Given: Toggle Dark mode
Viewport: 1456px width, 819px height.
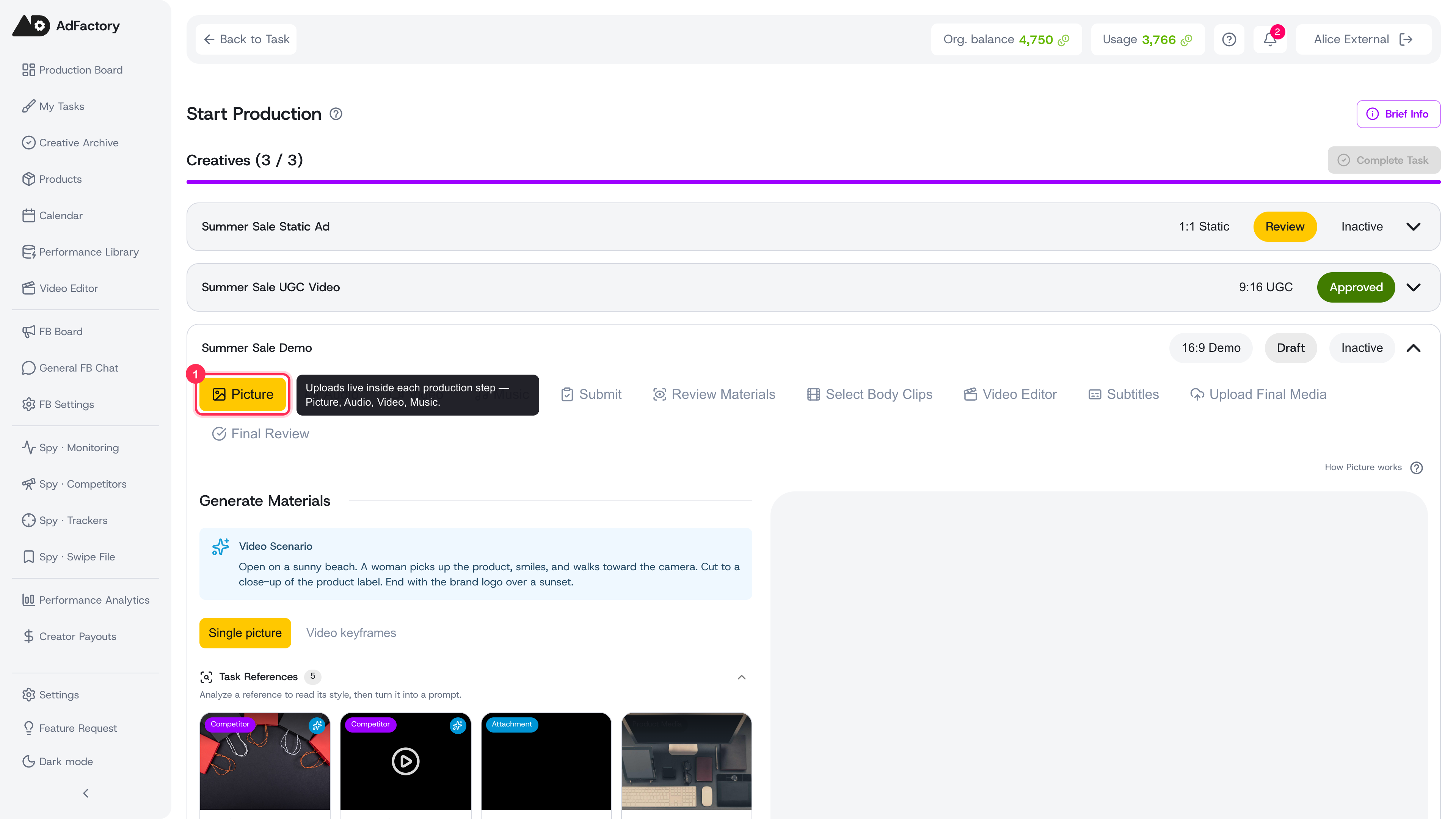Looking at the screenshot, I should tap(58, 761).
